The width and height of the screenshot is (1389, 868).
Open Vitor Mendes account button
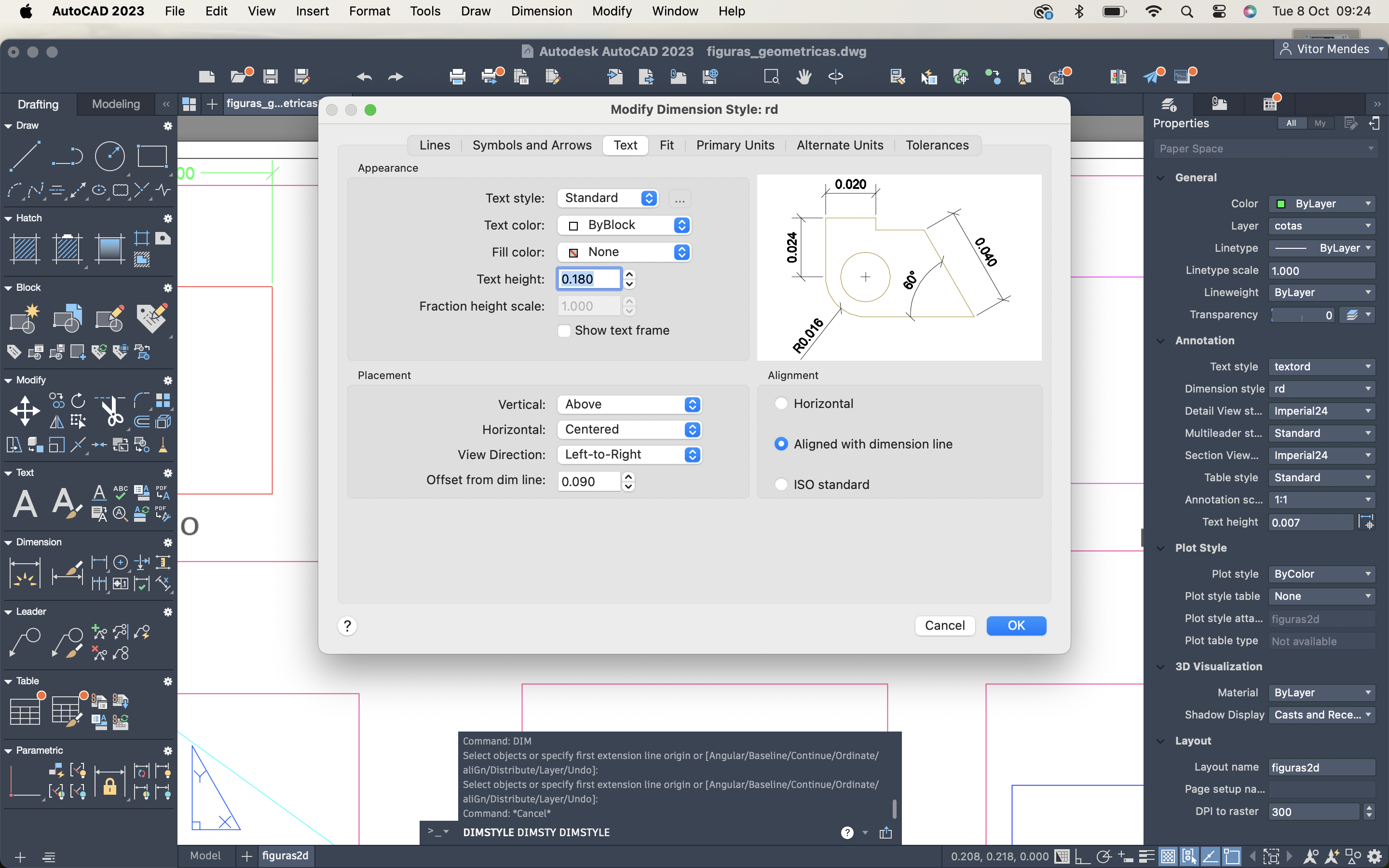tap(1331, 49)
